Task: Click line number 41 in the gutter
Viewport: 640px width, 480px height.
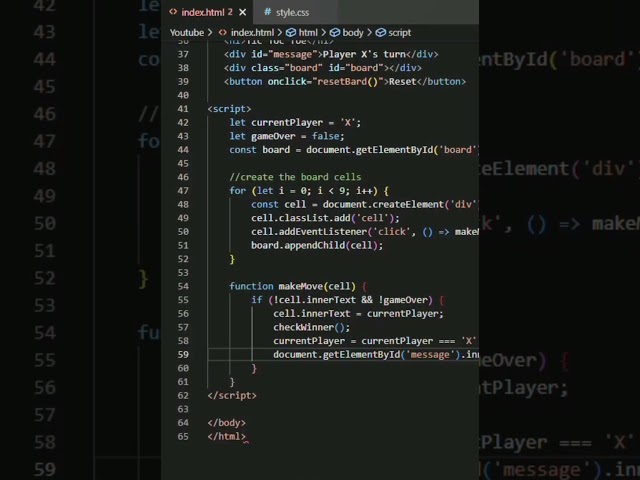Action: coord(183,109)
